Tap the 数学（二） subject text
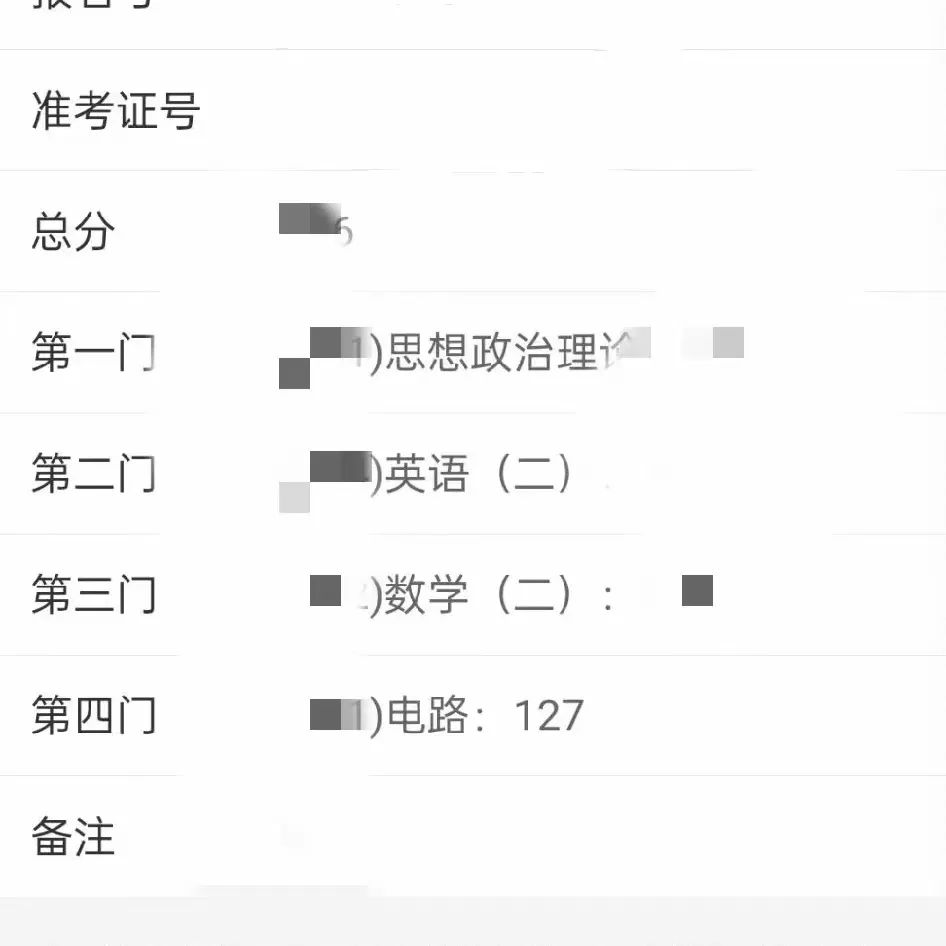 click(478, 595)
